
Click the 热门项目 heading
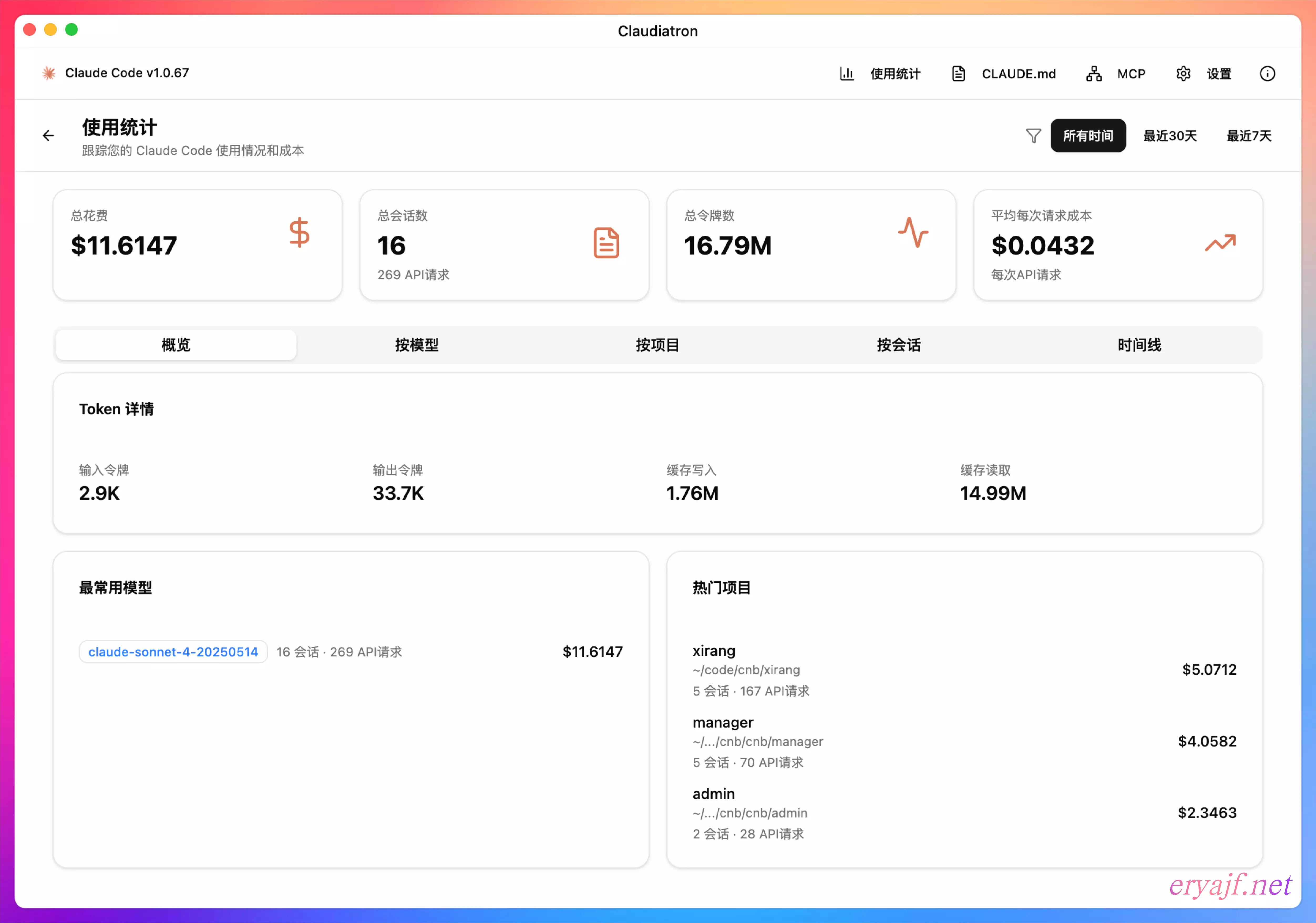click(x=722, y=588)
